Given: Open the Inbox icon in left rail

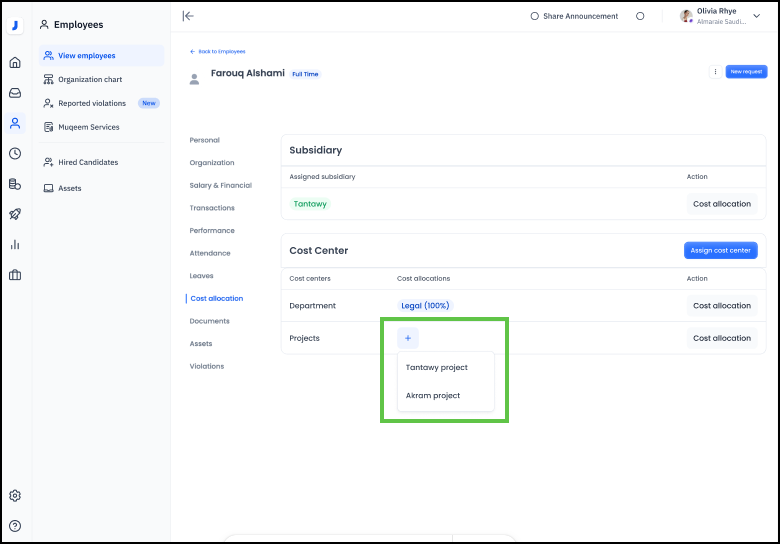Looking at the screenshot, I should tap(15, 93).
